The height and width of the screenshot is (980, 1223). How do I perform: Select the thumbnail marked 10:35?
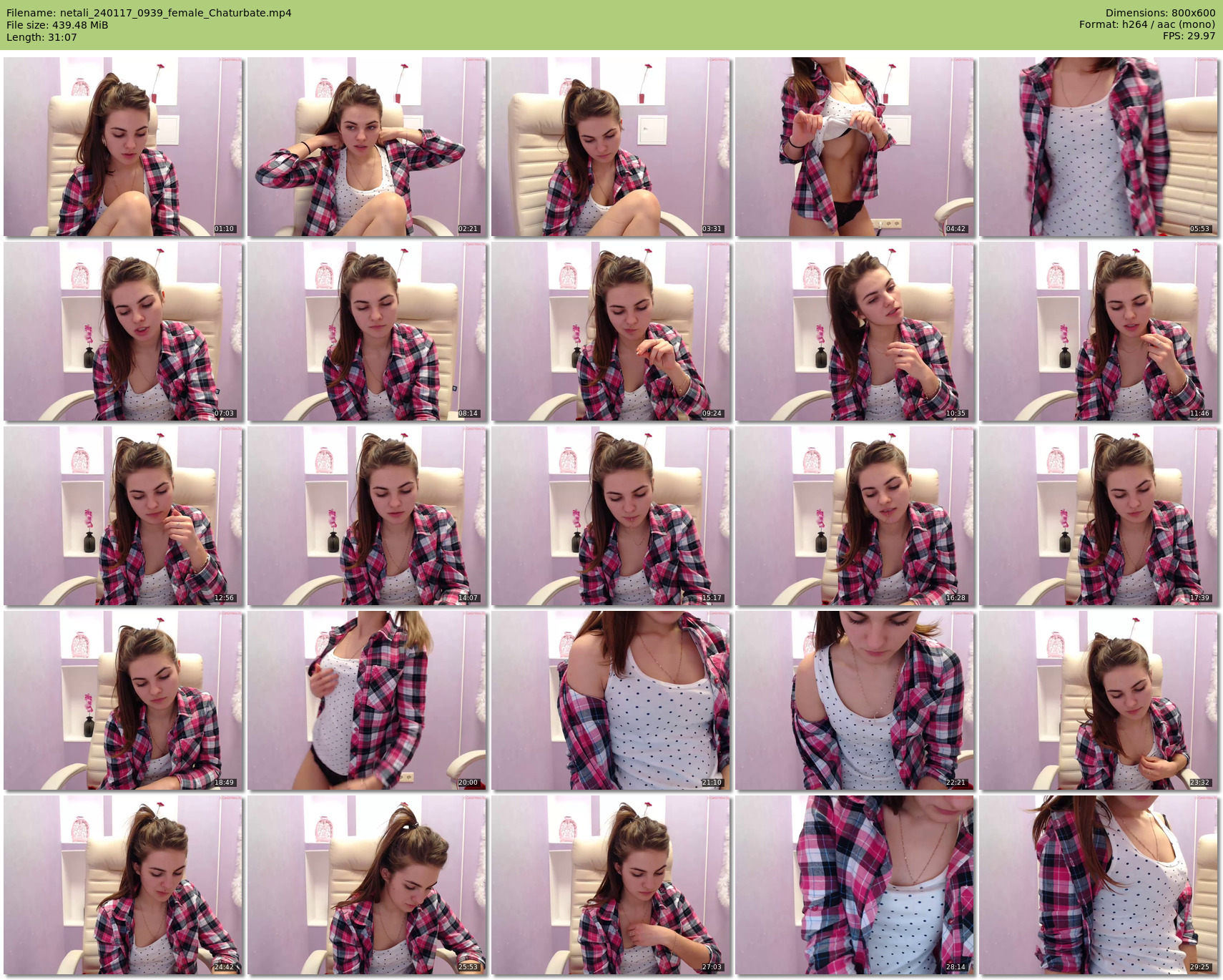(854, 331)
